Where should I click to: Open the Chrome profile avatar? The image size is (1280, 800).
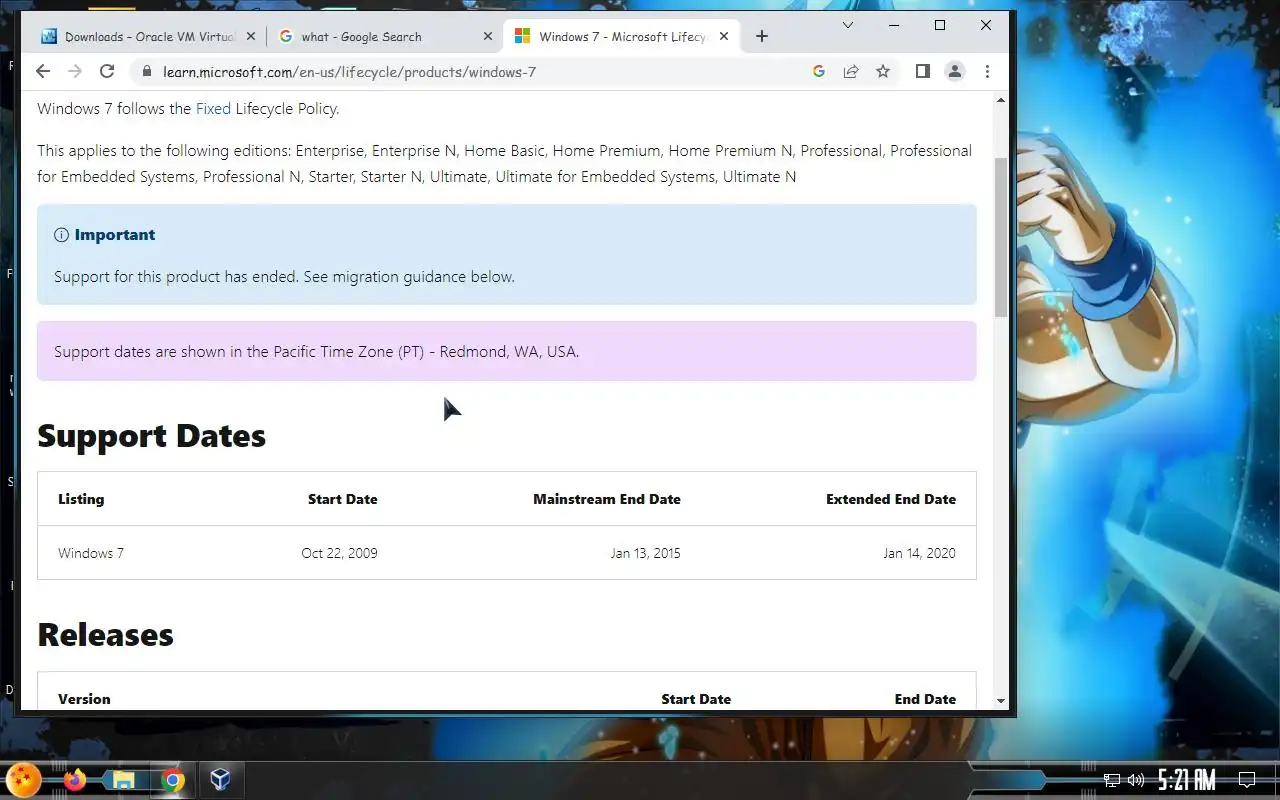[955, 71]
